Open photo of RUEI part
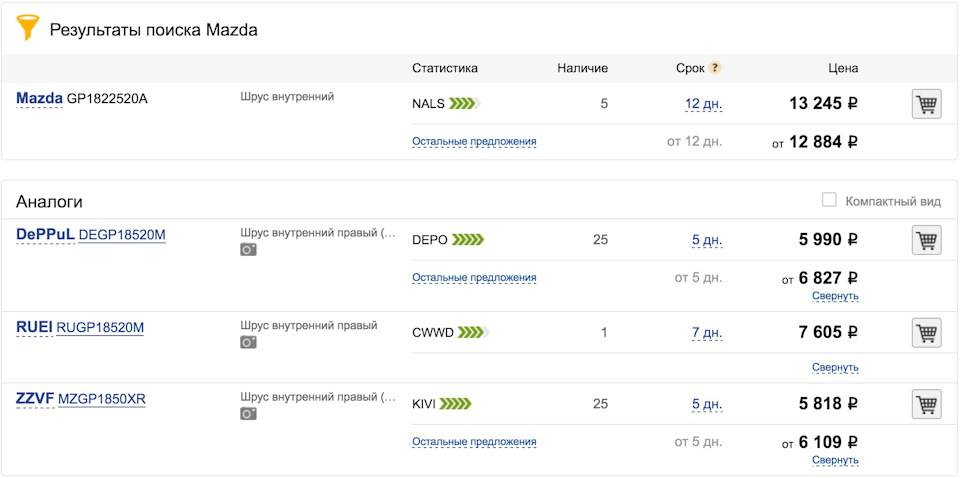Viewport: 960px width, 478px height. click(x=248, y=343)
